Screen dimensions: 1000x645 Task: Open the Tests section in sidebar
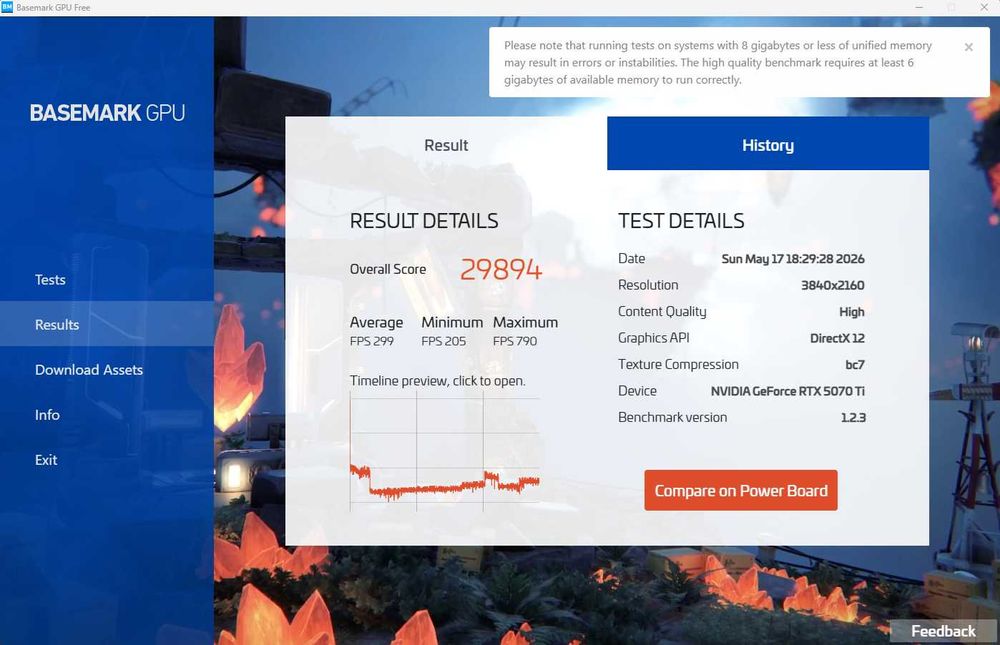coord(50,279)
